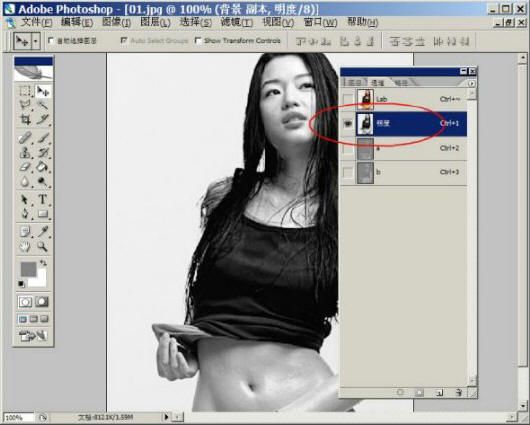
Task: Select the Rectangle shape tool
Action: (x=43, y=213)
